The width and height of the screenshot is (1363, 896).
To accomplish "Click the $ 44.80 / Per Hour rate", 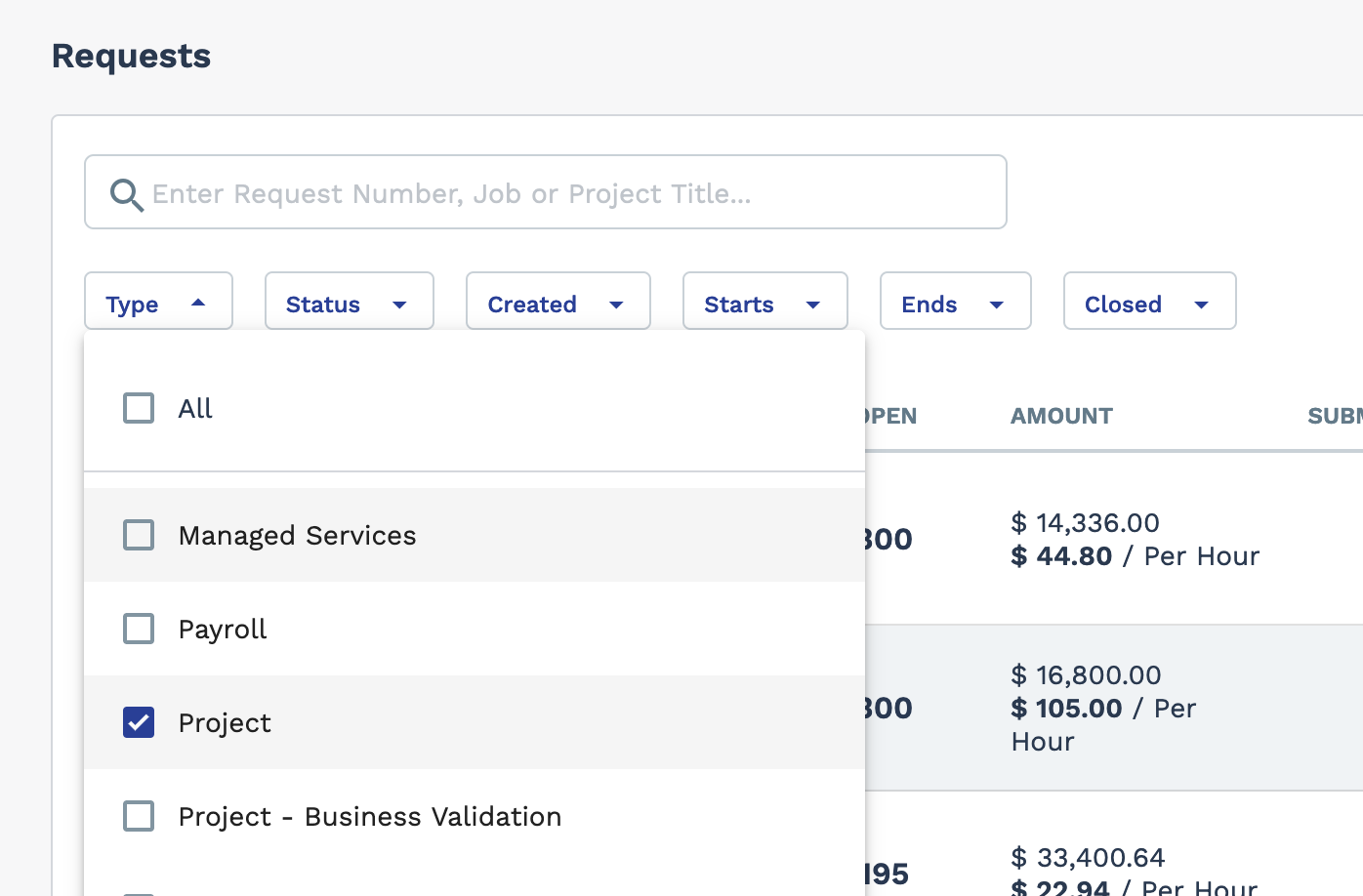I will point(1135,556).
